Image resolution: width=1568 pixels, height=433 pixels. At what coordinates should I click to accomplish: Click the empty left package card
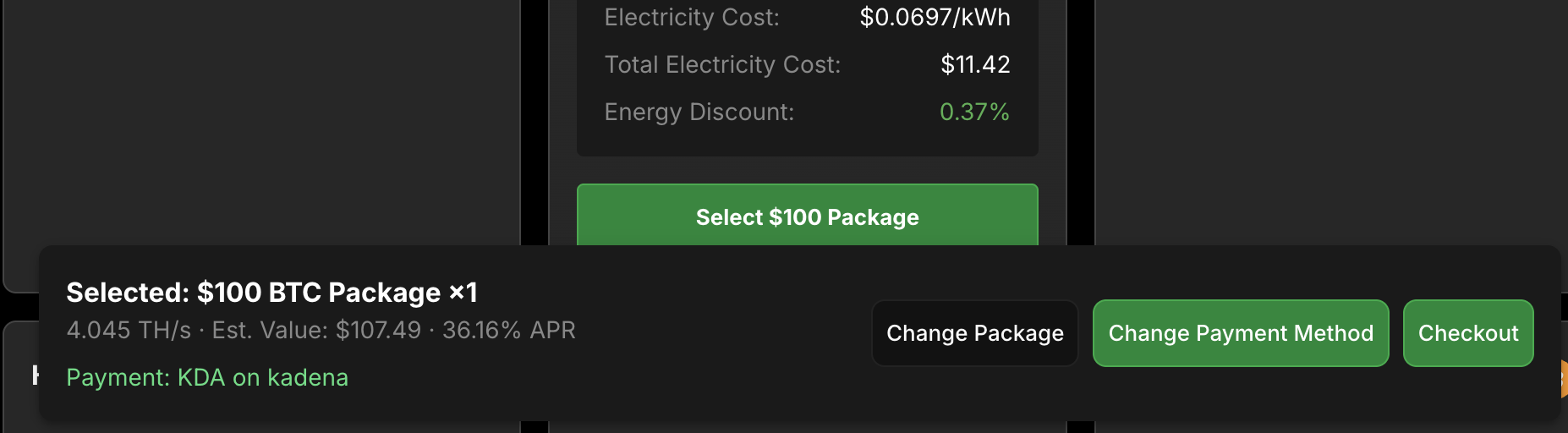[x=261, y=127]
